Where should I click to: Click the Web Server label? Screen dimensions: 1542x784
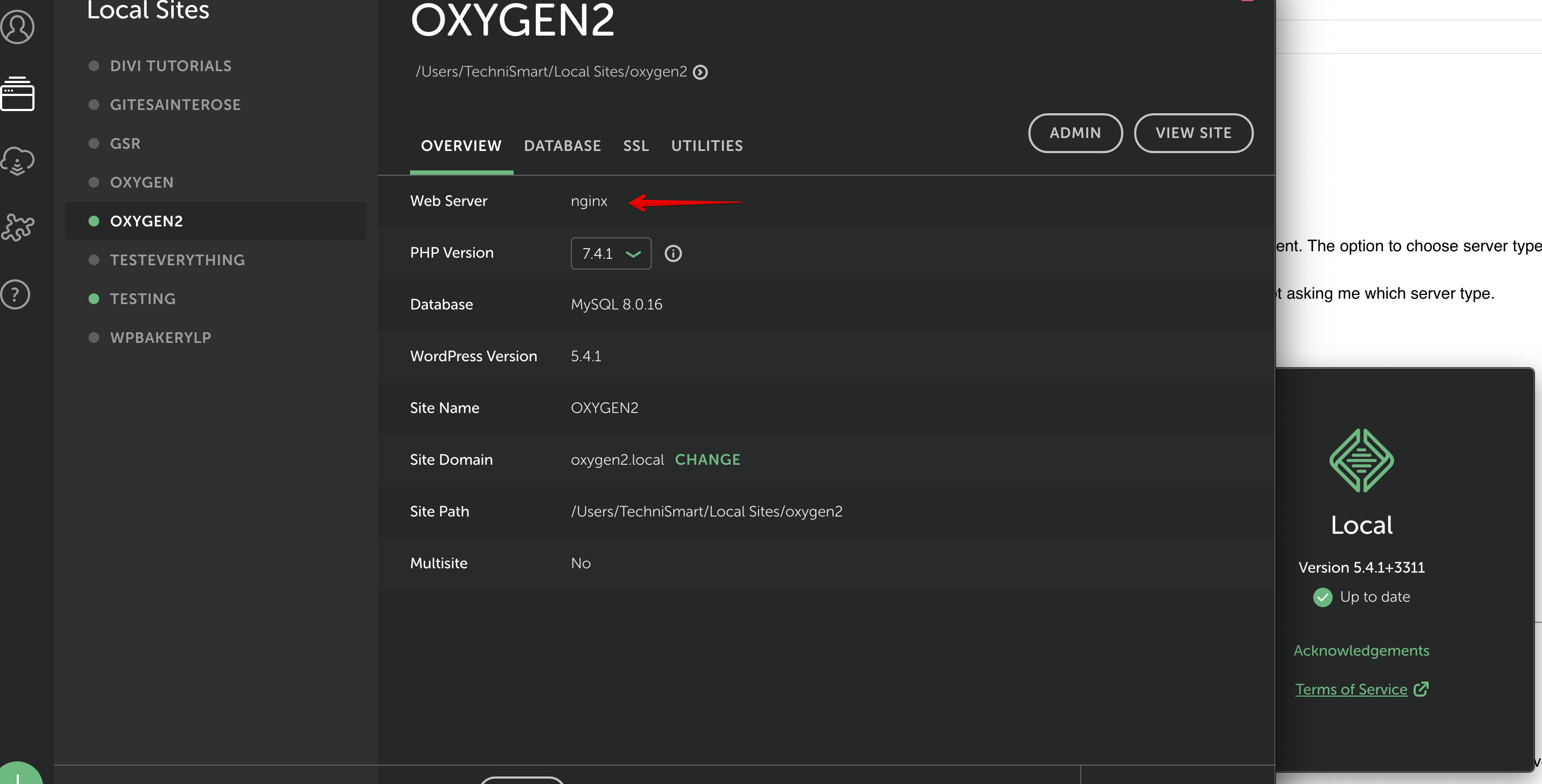click(x=448, y=201)
